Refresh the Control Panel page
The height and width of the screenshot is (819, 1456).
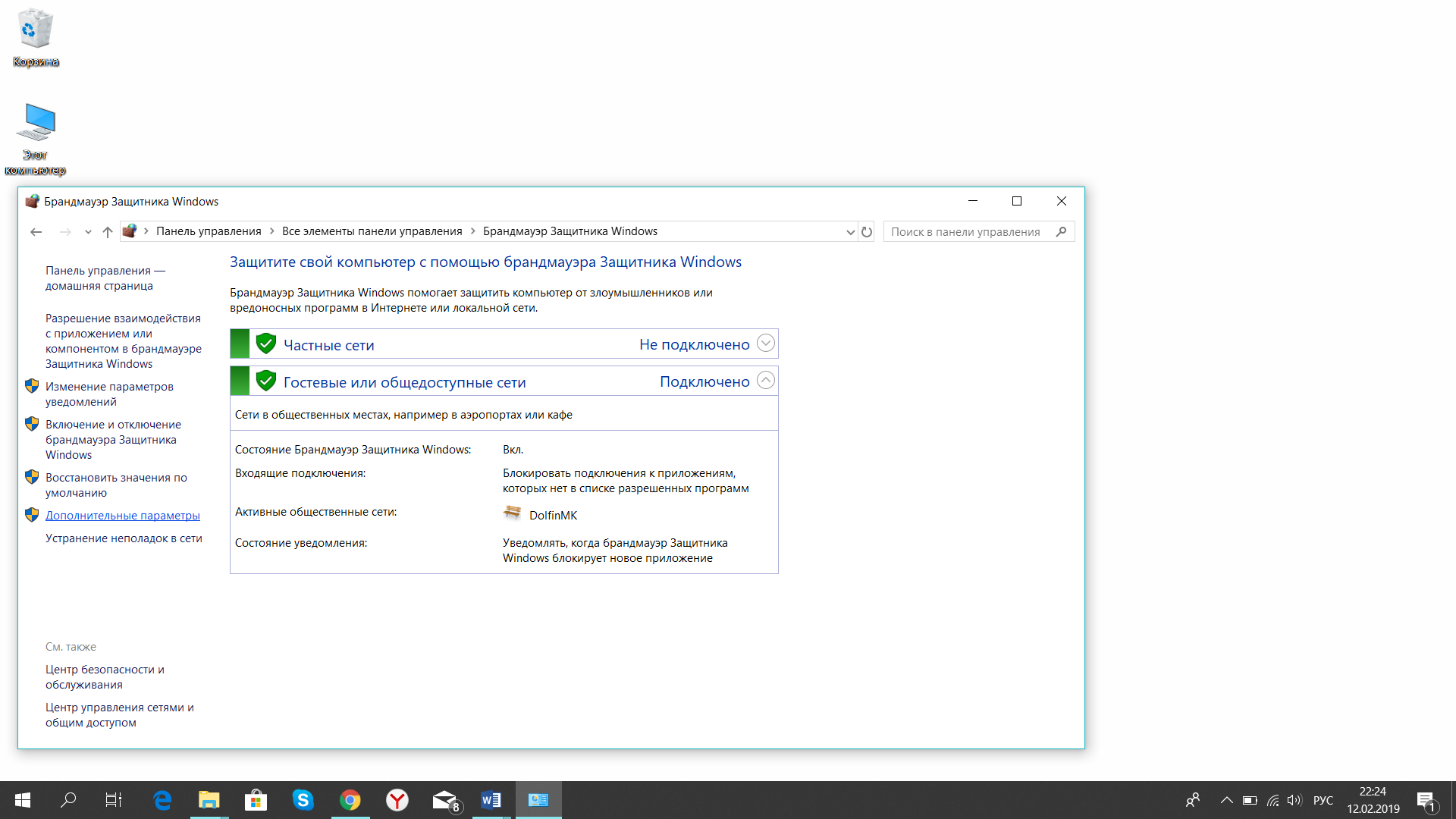(867, 232)
